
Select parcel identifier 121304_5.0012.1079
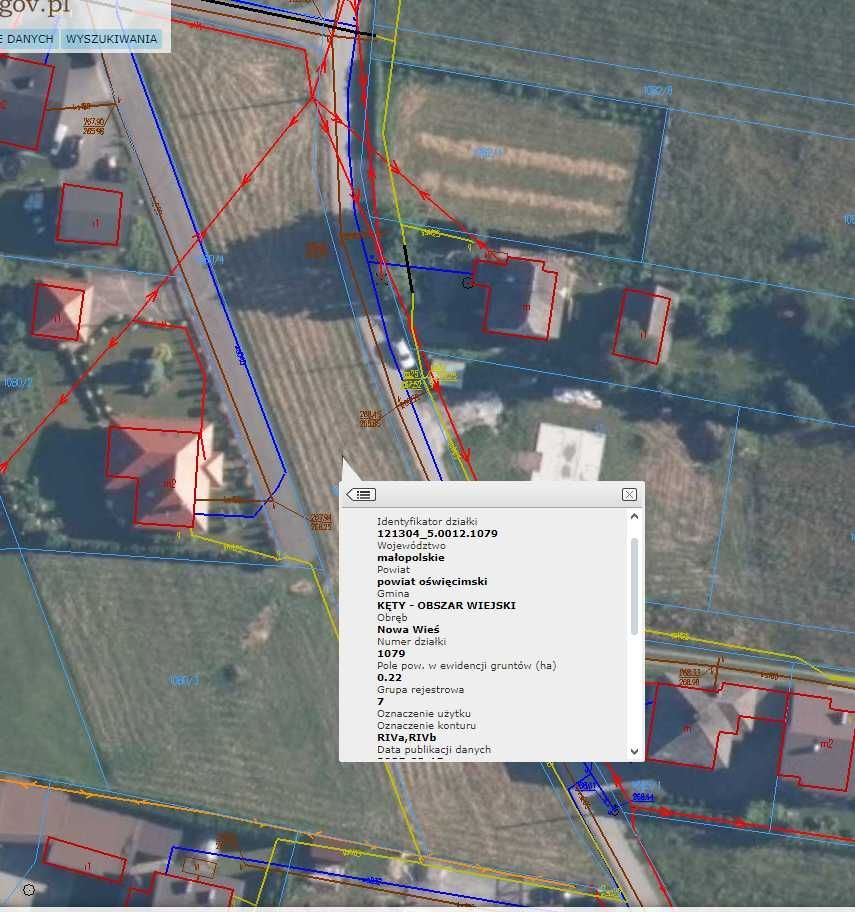click(x=437, y=533)
